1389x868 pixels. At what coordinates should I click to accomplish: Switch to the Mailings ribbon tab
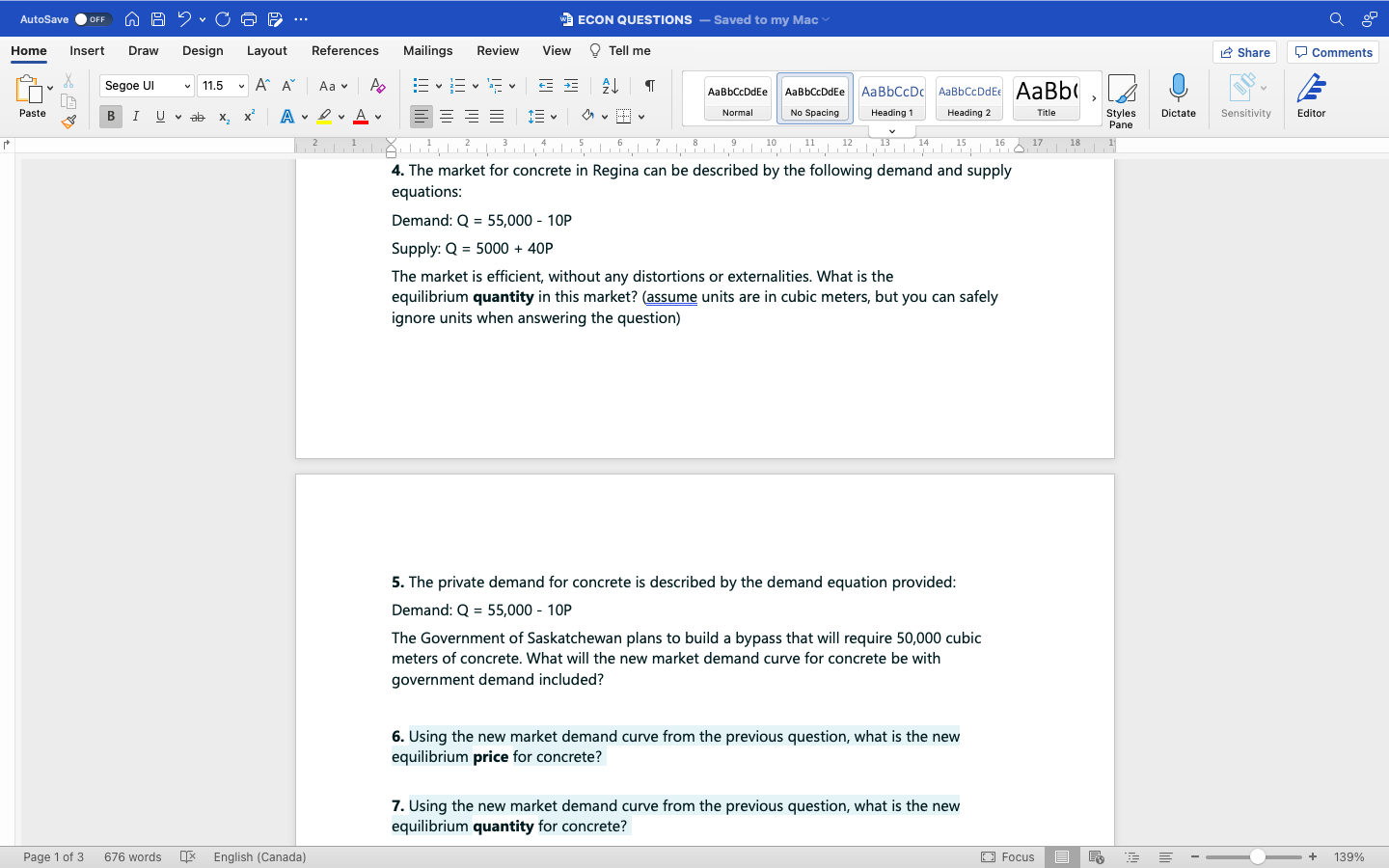(427, 50)
